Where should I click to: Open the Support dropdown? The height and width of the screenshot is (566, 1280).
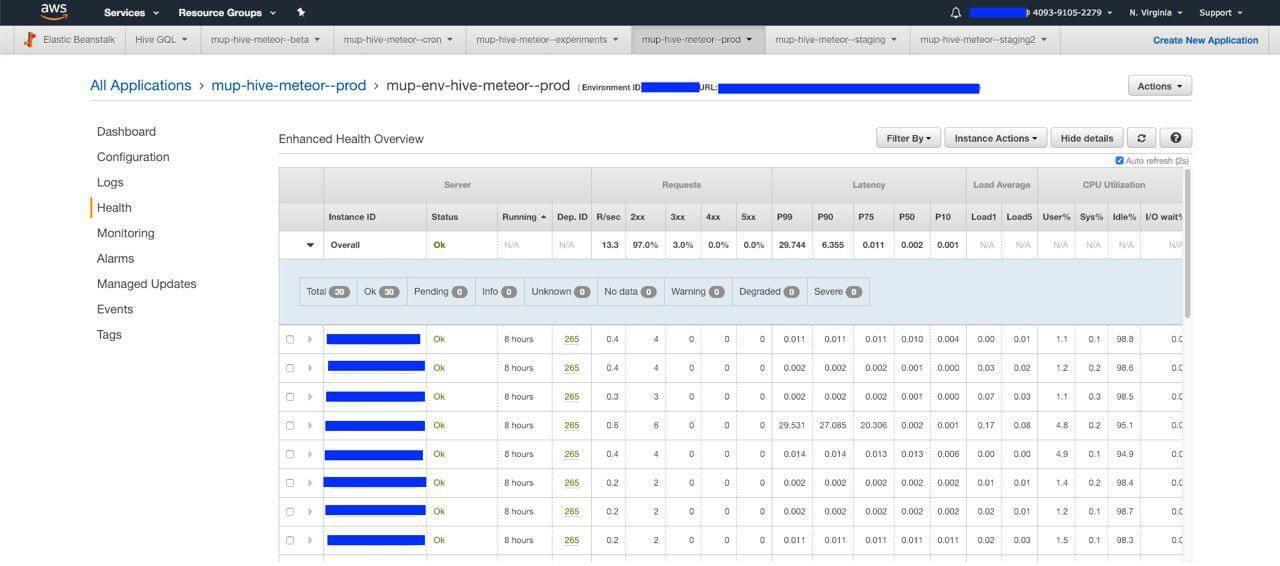1221,13
